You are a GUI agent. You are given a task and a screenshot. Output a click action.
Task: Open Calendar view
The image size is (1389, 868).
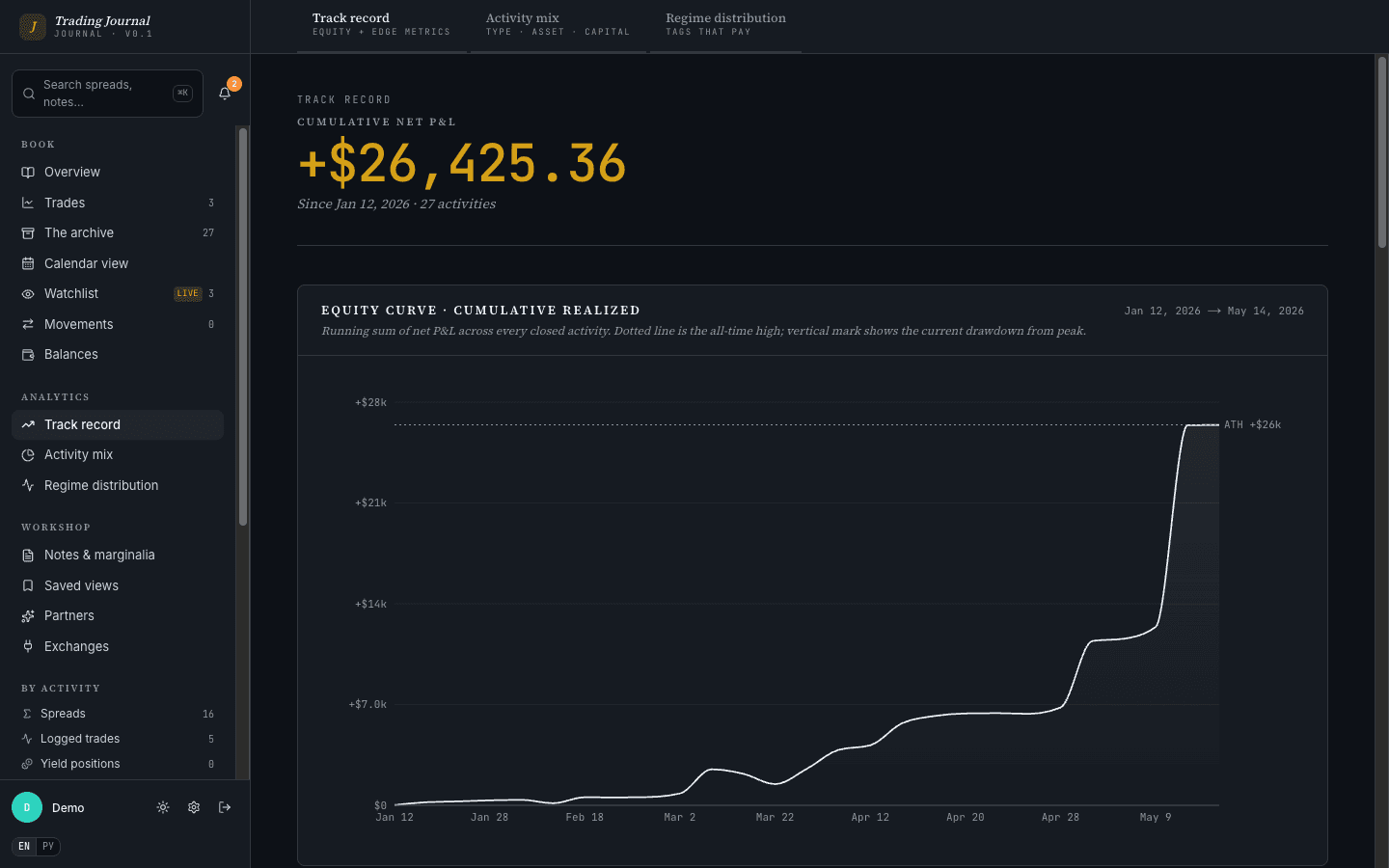point(118,263)
